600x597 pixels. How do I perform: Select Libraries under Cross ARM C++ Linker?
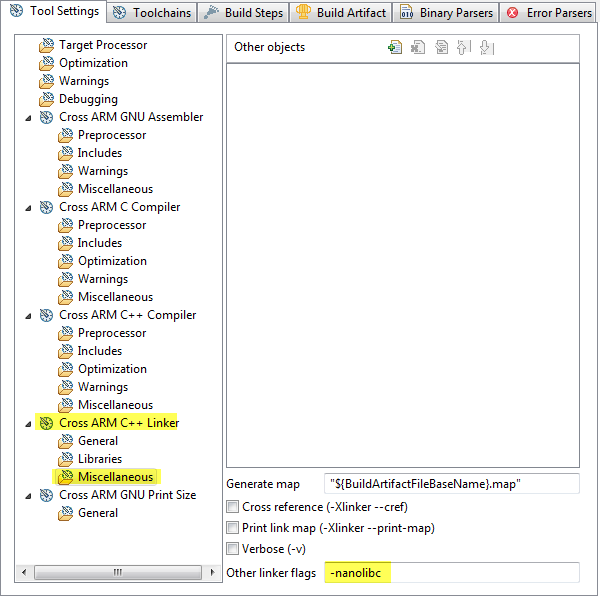click(x=100, y=459)
